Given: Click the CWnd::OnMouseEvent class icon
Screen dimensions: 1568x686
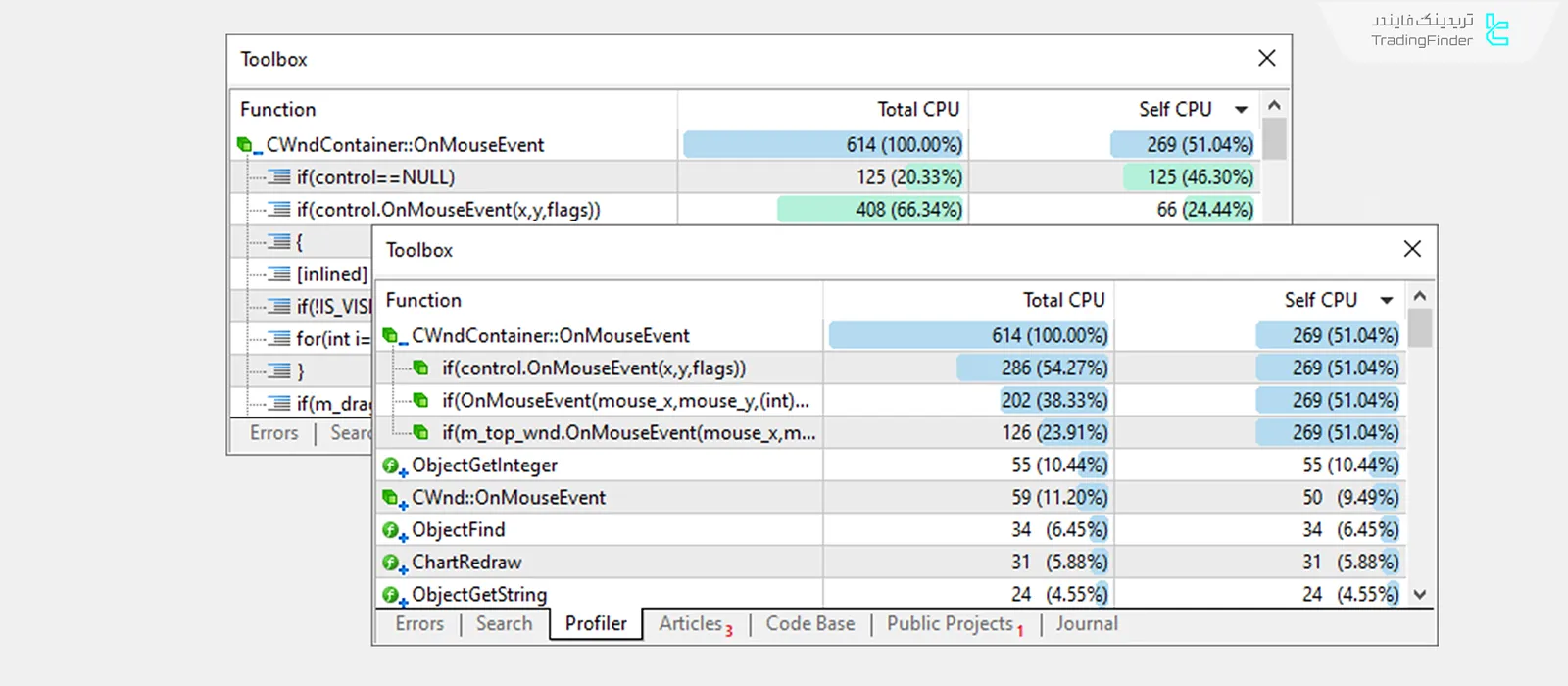Looking at the screenshot, I should (391, 498).
